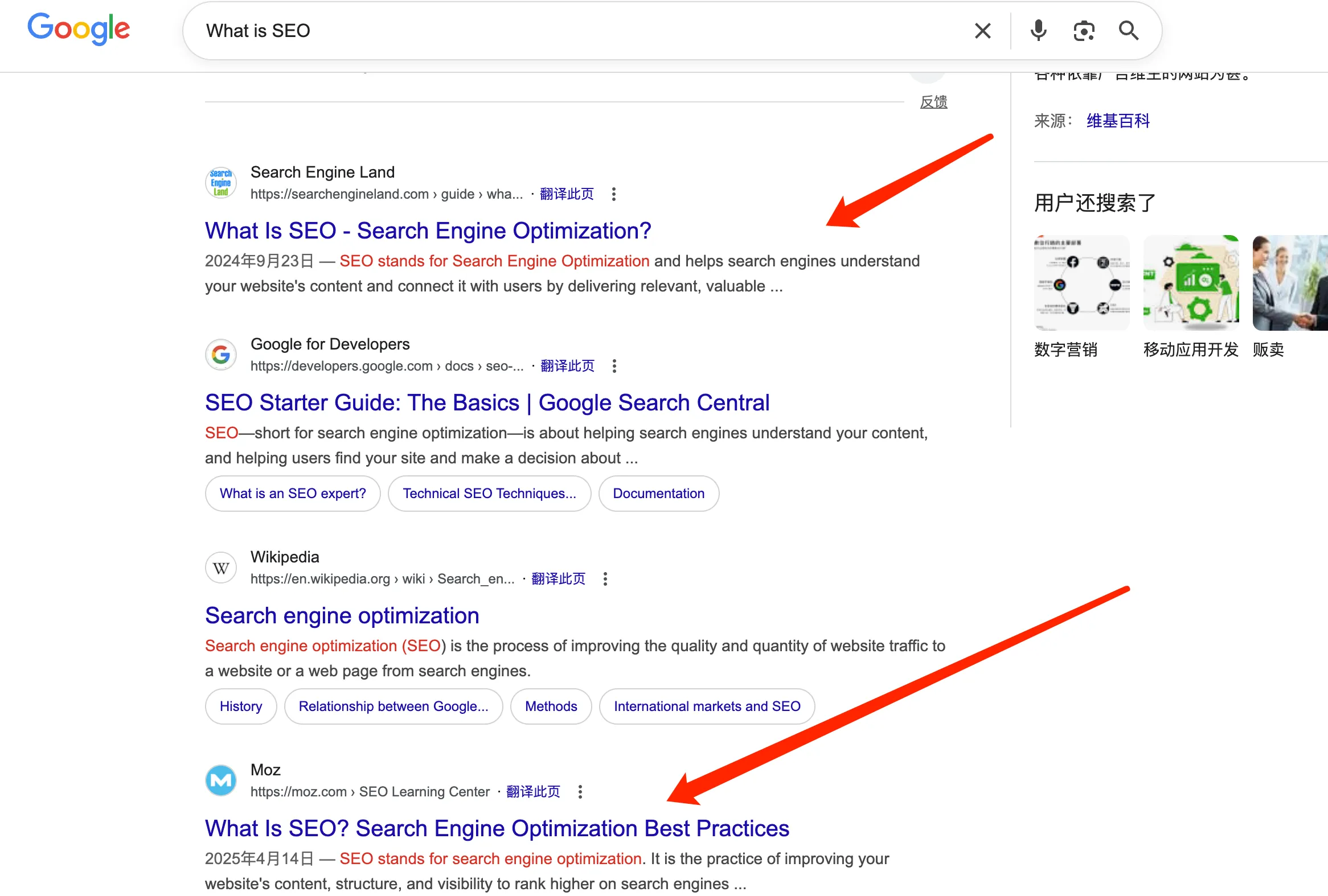
Task: Open three-dot menu for Wikipedia result
Action: pyautogui.click(x=605, y=579)
